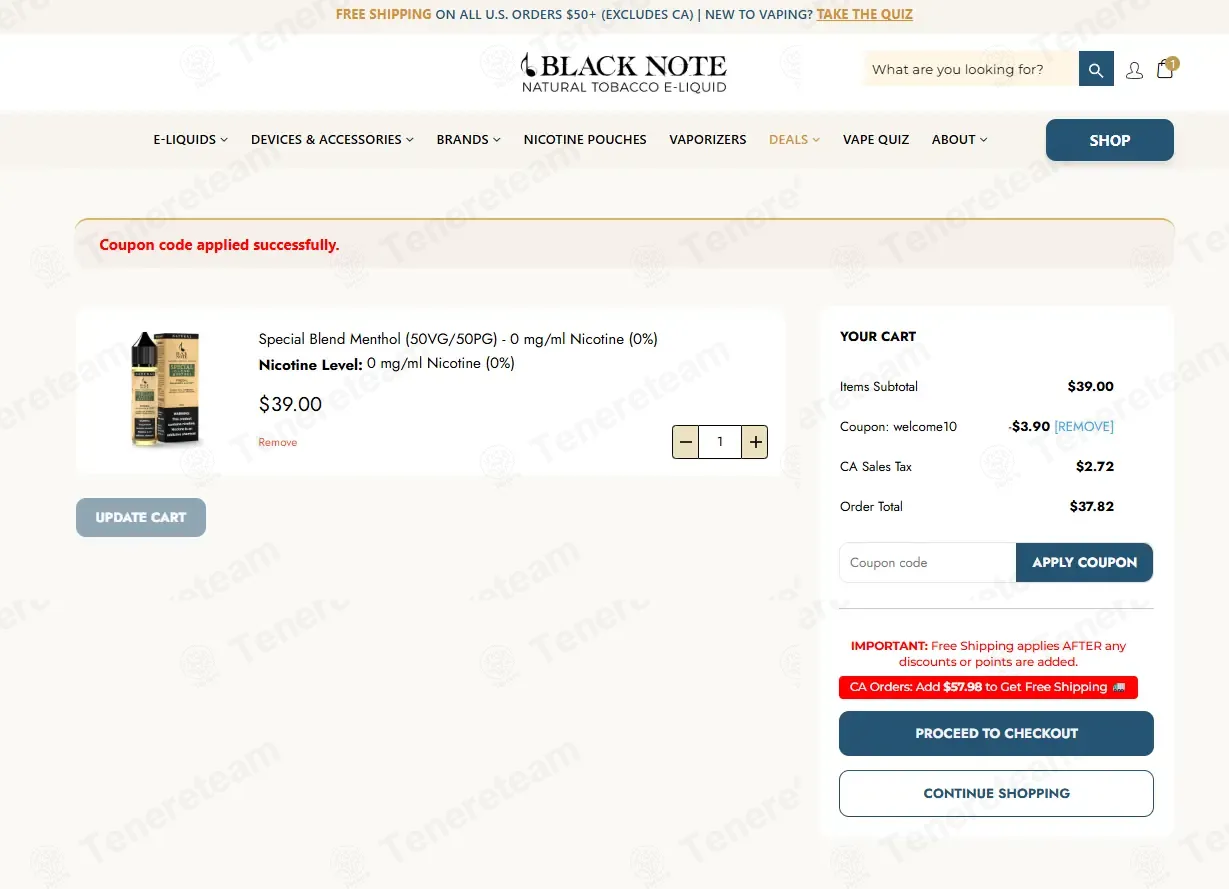Open the VAPORIZERS page

tap(708, 140)
